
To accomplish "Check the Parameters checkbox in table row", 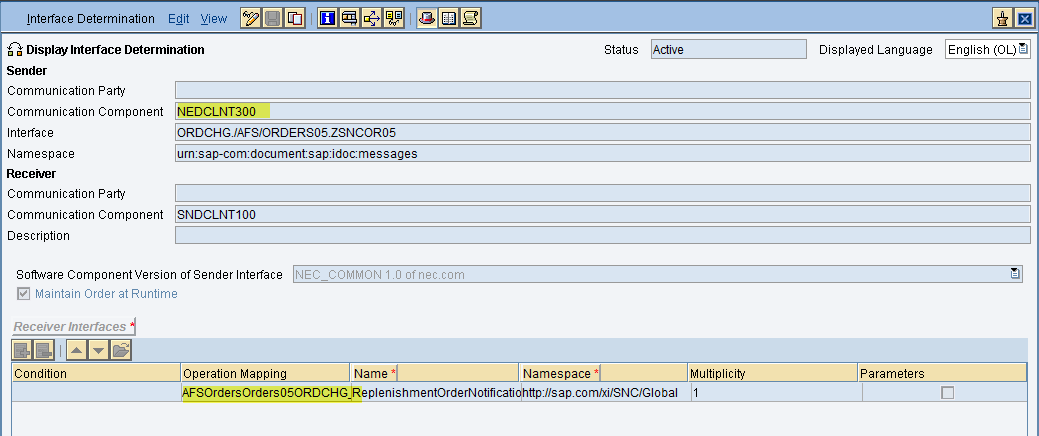I will [x=946, y=393].
